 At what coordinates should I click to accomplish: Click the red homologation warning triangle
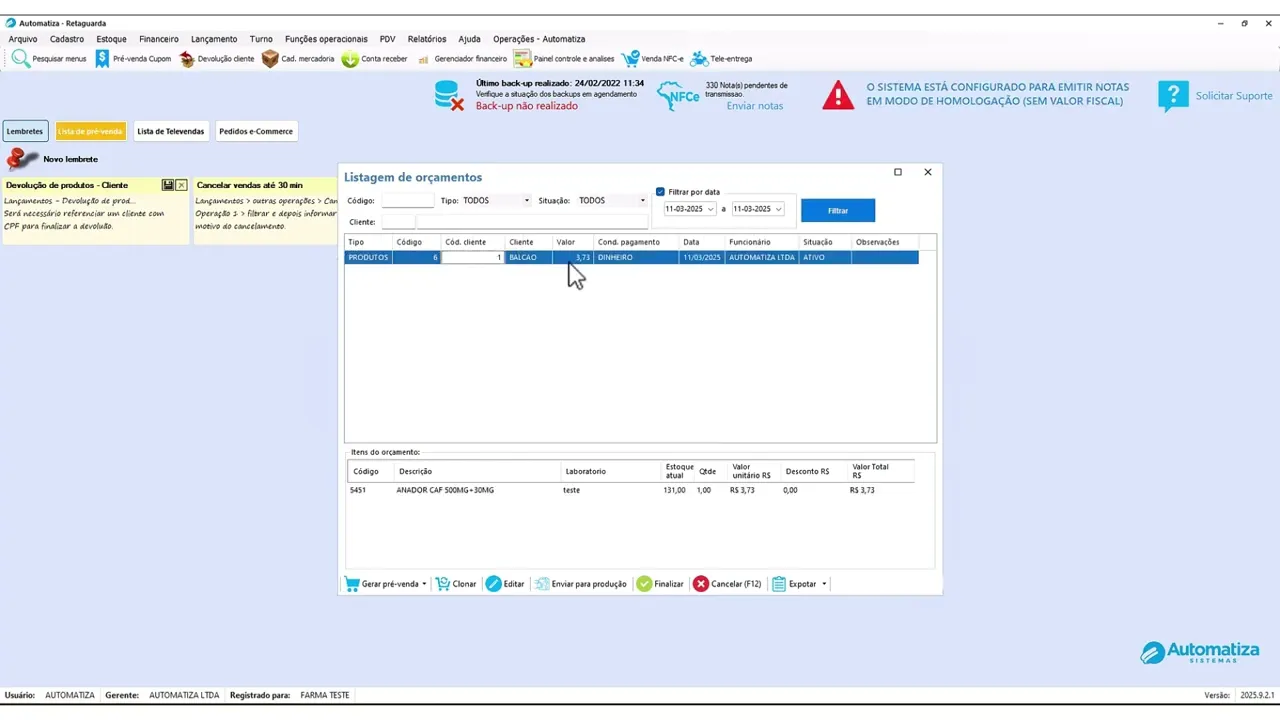(x=838, y=95)
